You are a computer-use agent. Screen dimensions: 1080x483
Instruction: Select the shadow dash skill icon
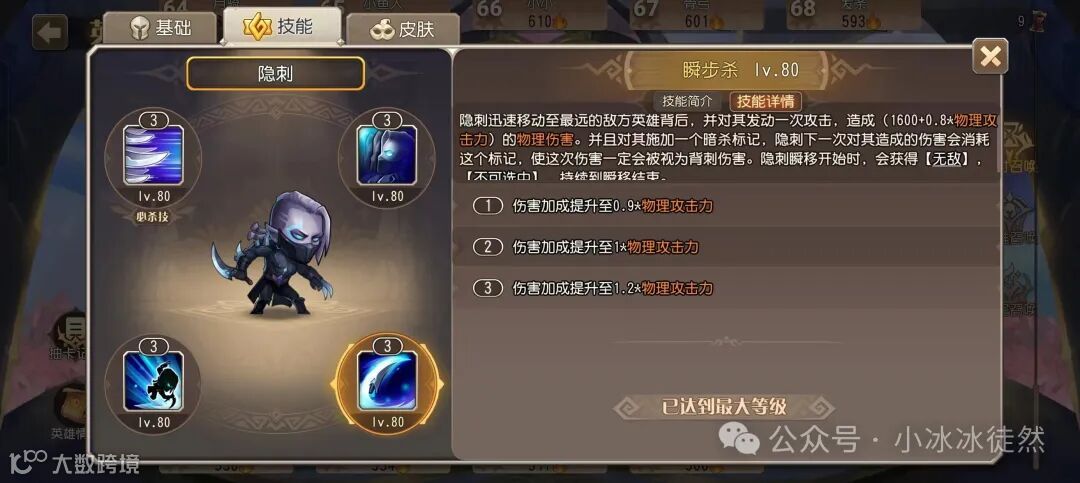point(153,381)
